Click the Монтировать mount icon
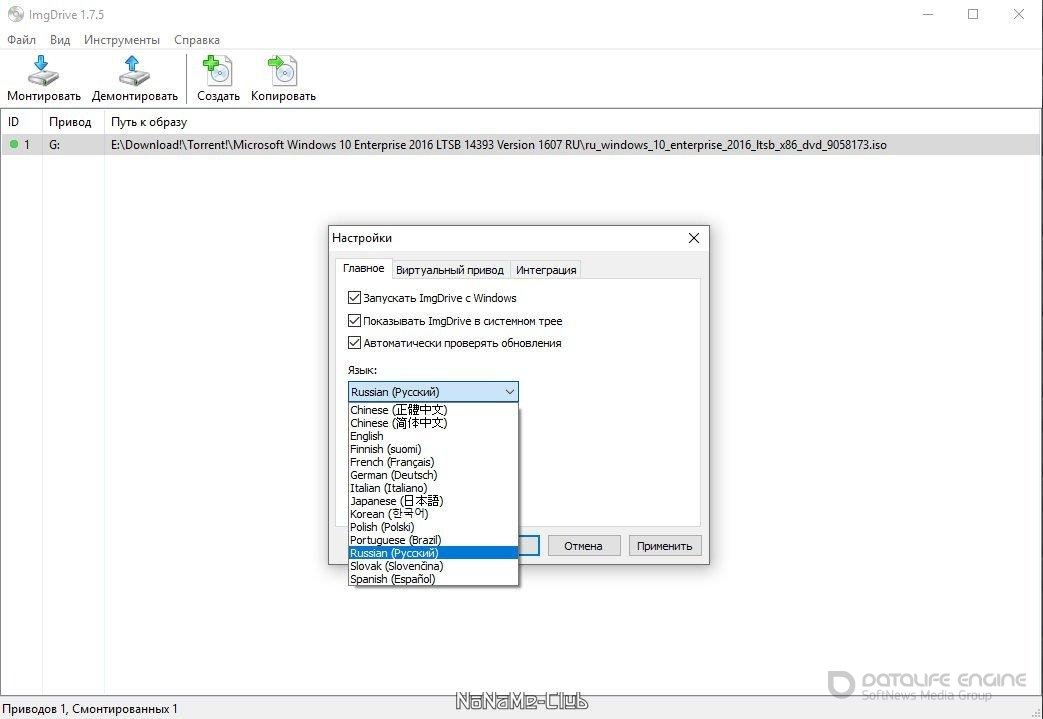Screen dimensions: 1043x719 [43, 71]
